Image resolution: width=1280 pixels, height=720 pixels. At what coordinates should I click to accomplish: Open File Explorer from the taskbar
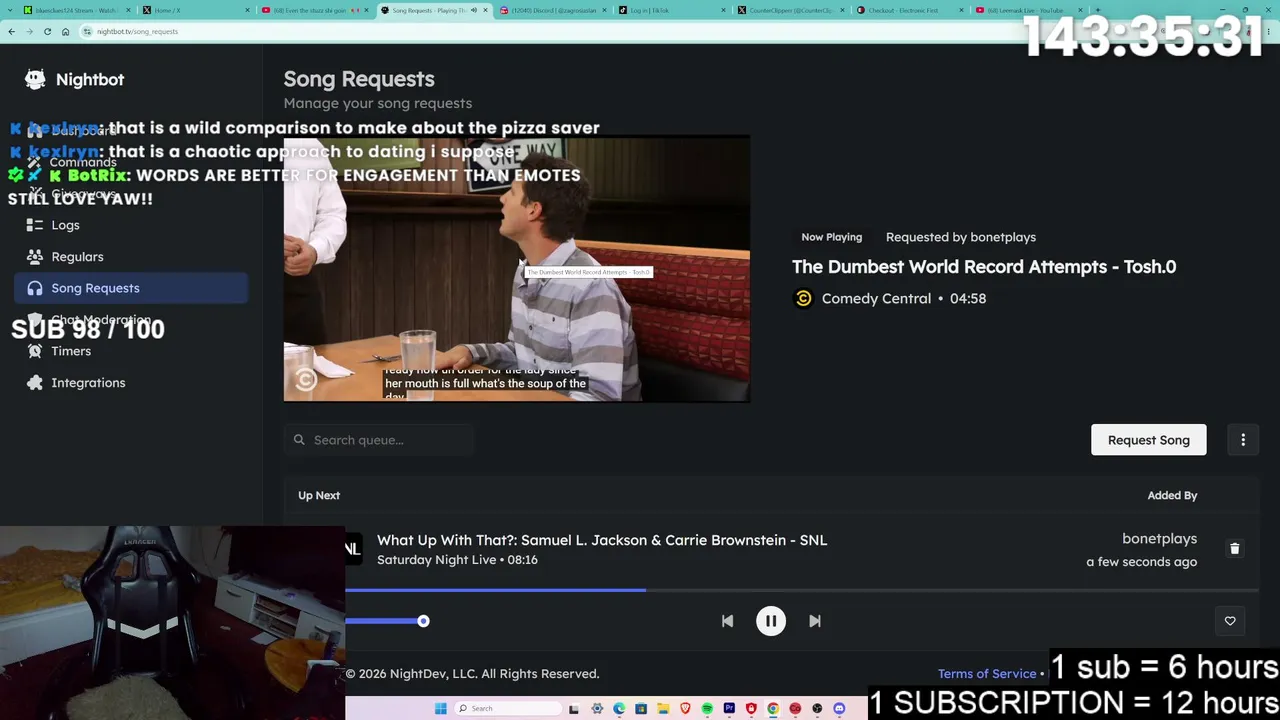(x=663, y=709)
